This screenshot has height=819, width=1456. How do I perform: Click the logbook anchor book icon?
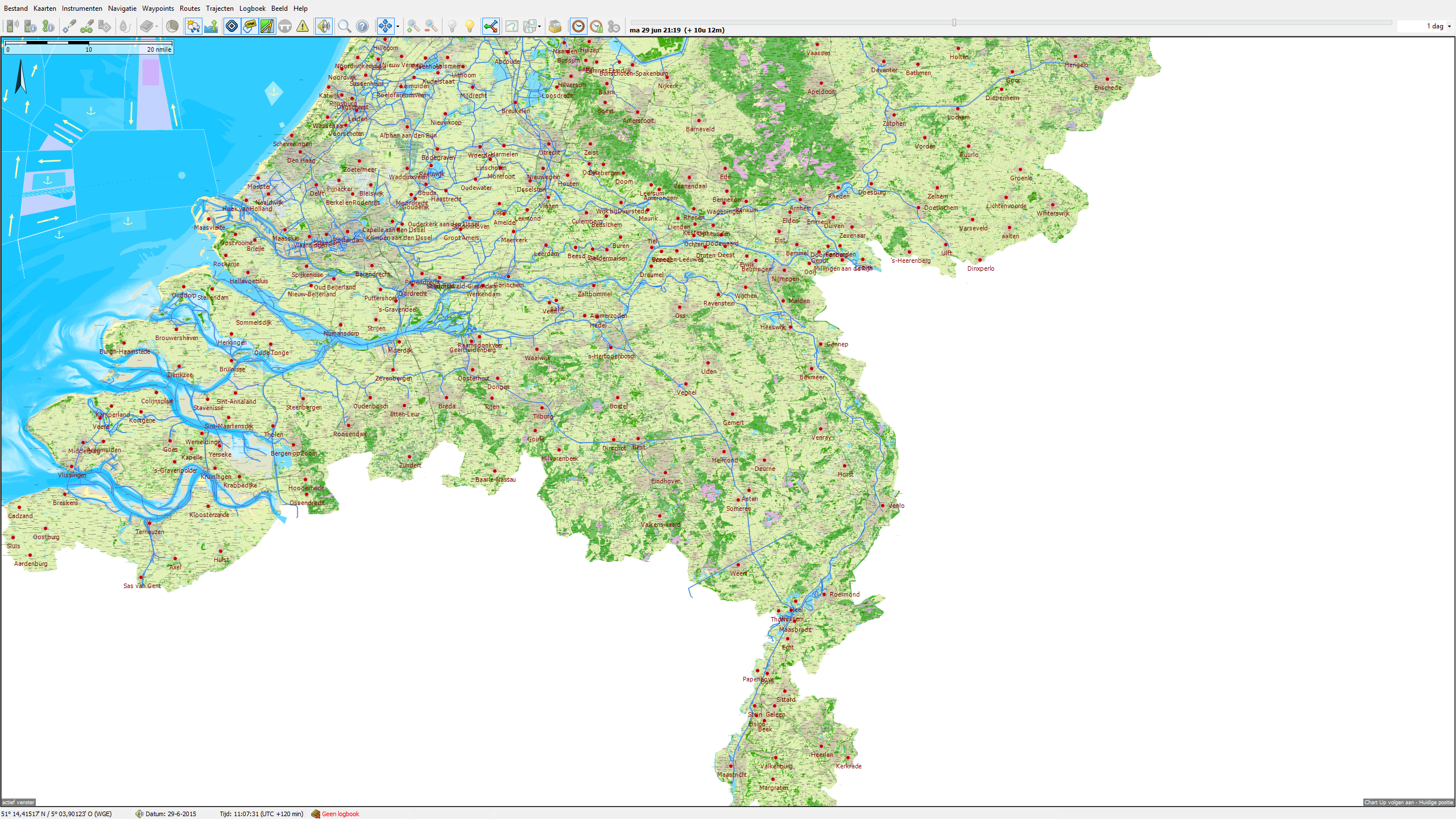pyautogui.click(x=147, y=26)
